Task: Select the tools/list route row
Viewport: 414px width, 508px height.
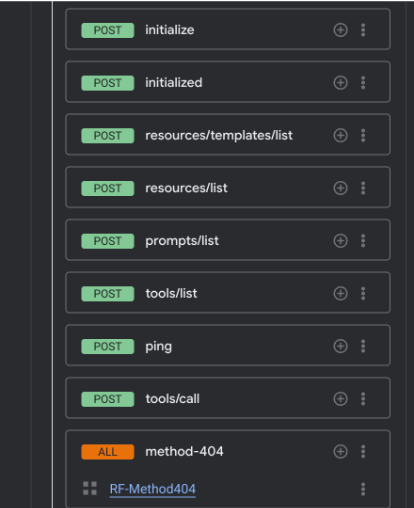Action: [228, 293]
